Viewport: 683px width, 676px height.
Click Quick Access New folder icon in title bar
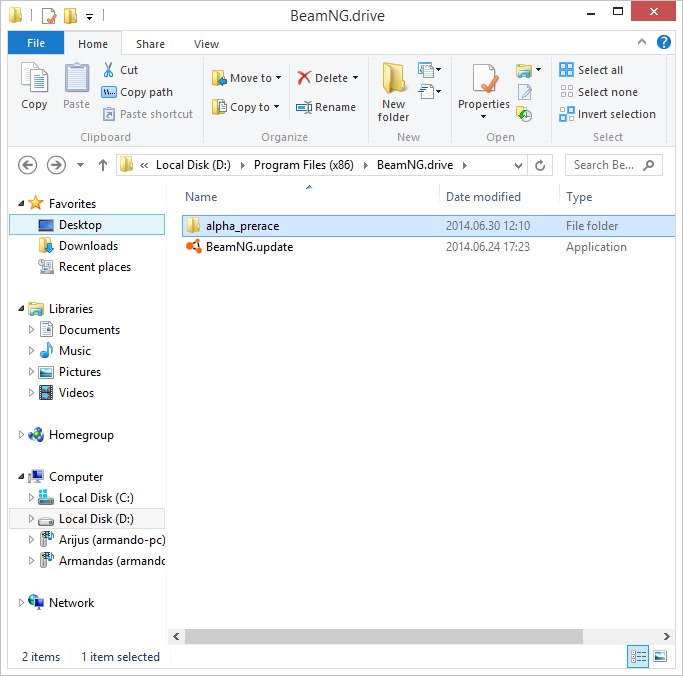[x=70, y=15]
